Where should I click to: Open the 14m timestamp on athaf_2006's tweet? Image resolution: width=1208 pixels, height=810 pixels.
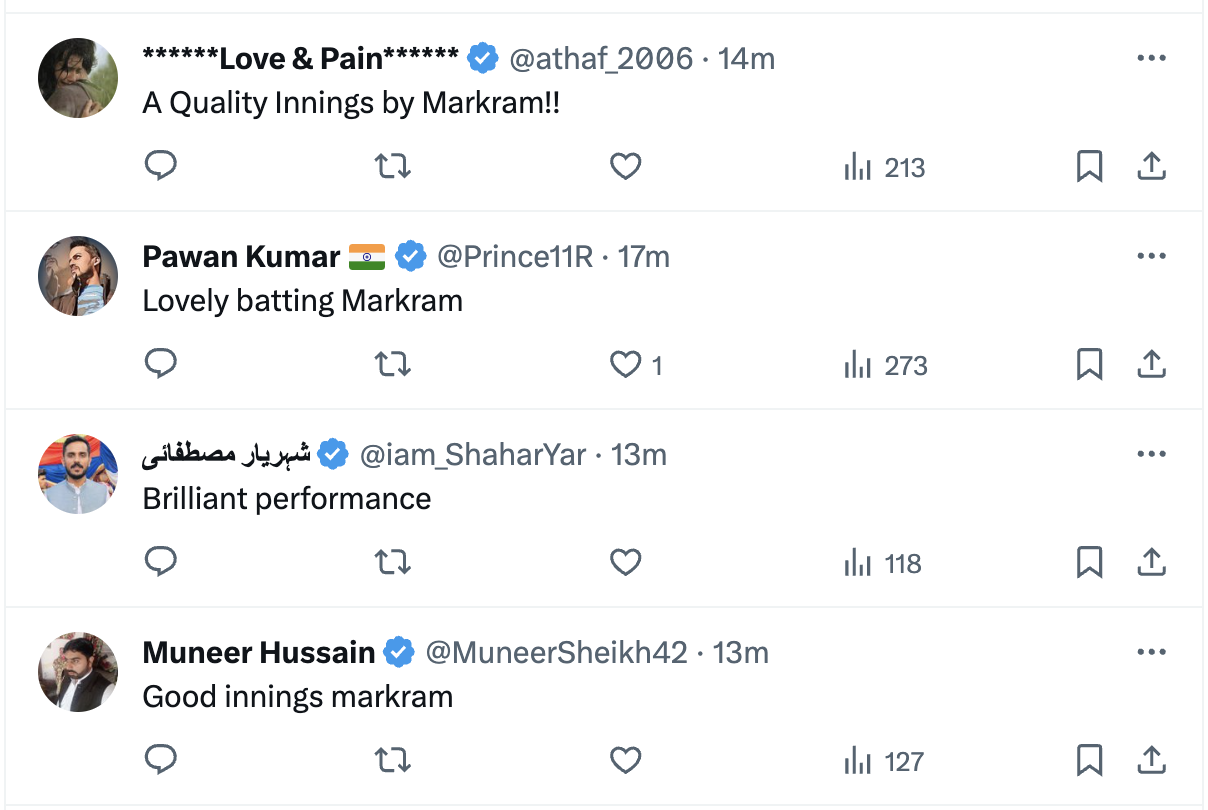[746, 59]
